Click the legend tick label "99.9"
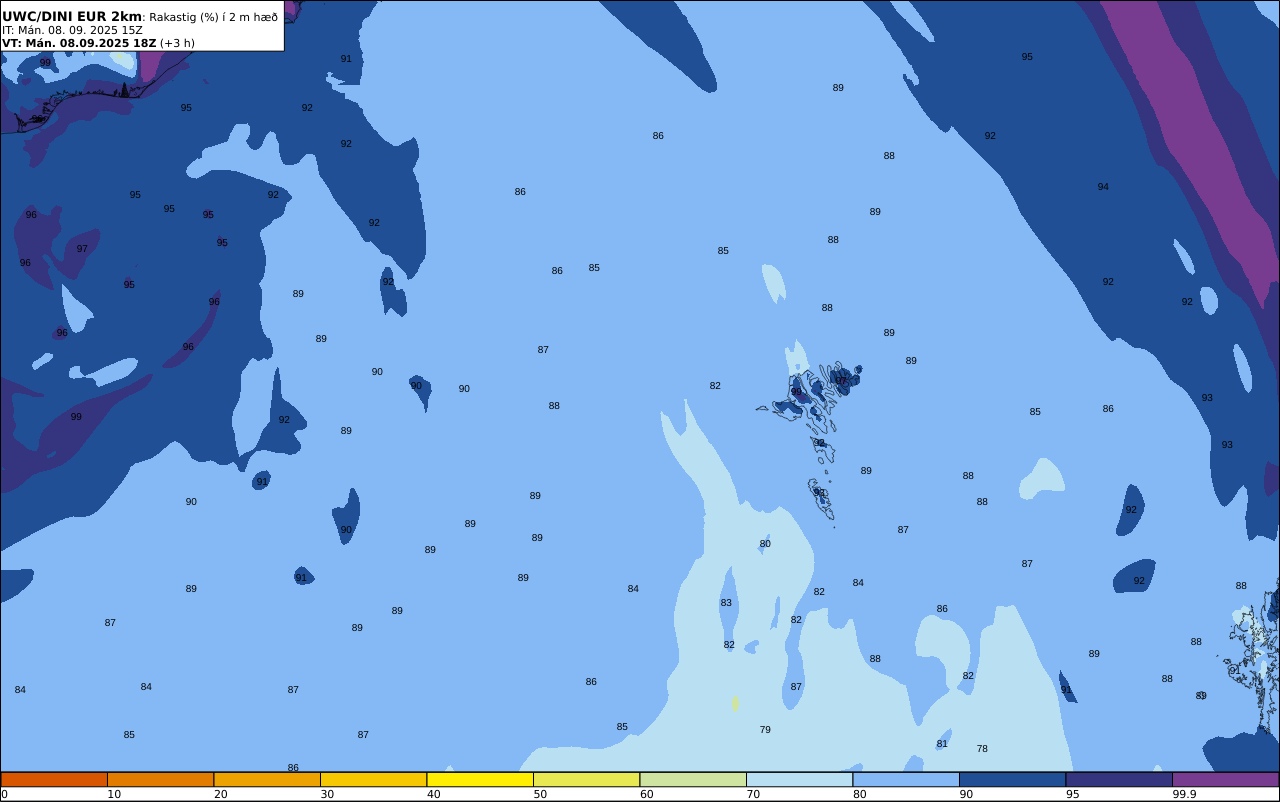This screenshot has width=1280, height=802. point(1184,794)
